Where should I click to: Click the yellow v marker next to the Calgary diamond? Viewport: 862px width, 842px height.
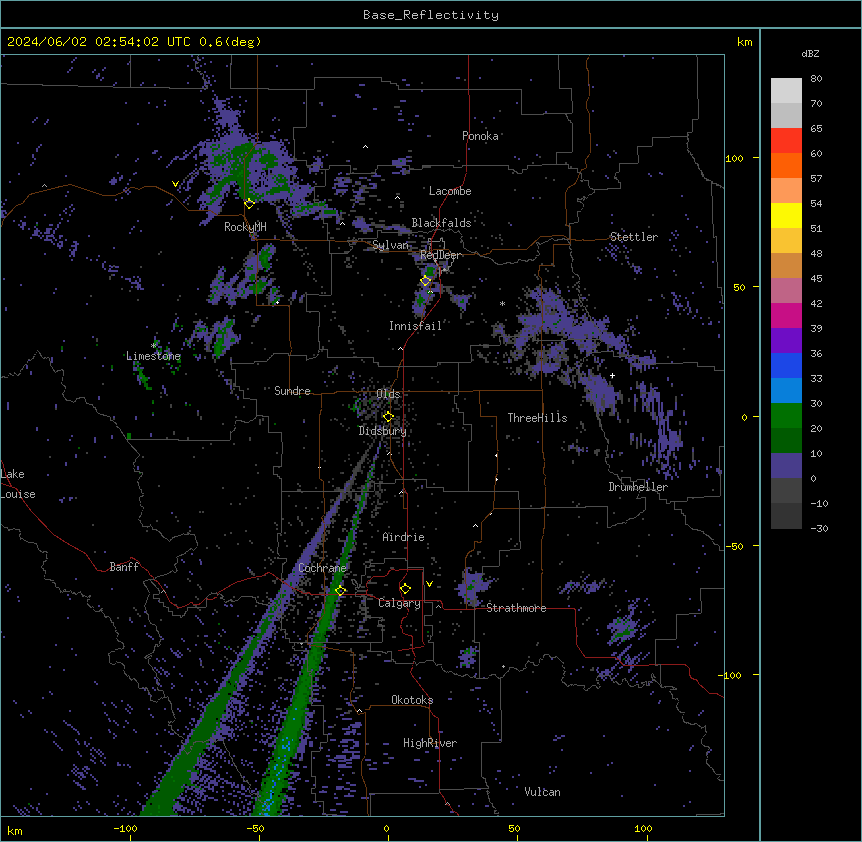click(429, 584)
